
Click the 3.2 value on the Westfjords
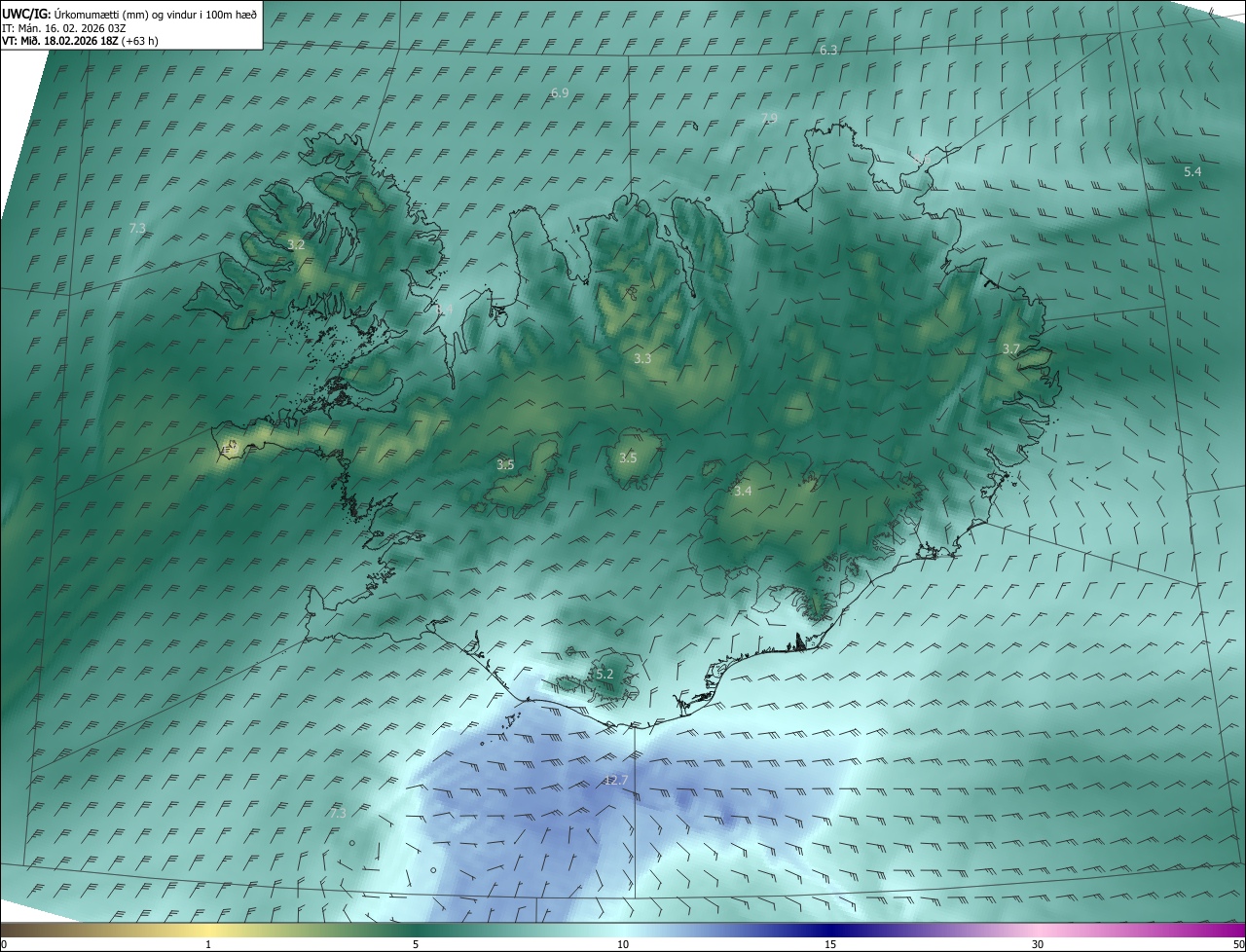pos(296,245)
